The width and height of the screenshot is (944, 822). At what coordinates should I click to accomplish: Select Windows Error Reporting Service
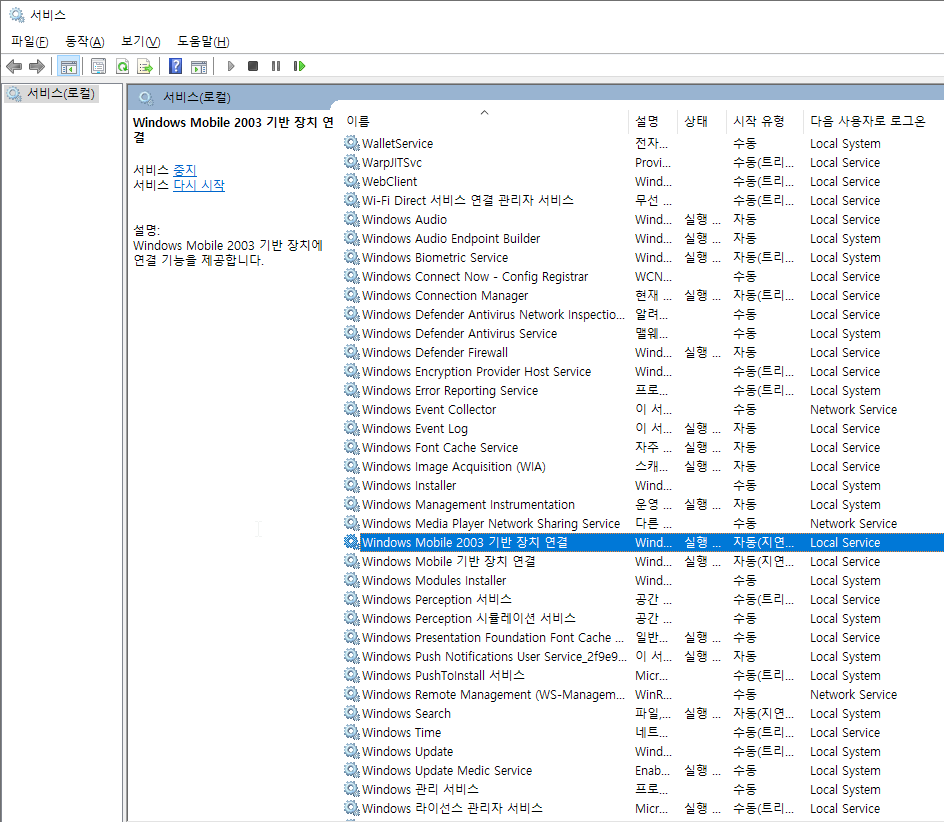[x=450, y=390]
